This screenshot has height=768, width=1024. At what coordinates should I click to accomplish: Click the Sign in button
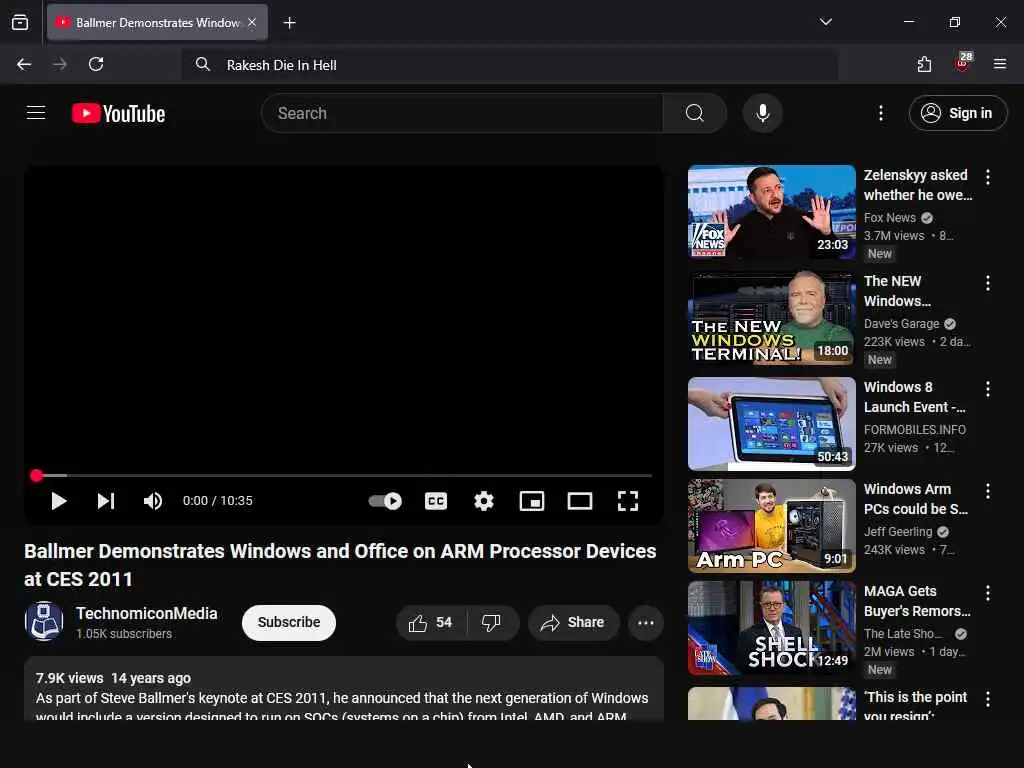(x=957, y=113)
